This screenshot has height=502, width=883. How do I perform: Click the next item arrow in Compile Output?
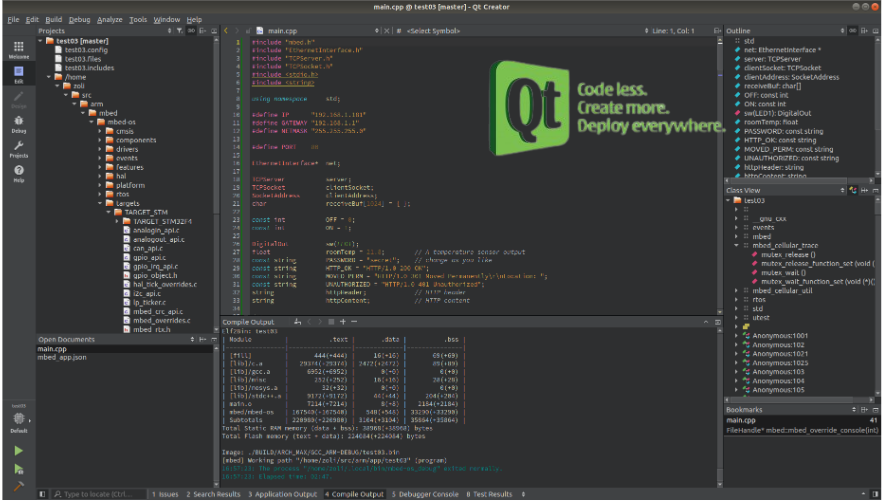[319, 322]
